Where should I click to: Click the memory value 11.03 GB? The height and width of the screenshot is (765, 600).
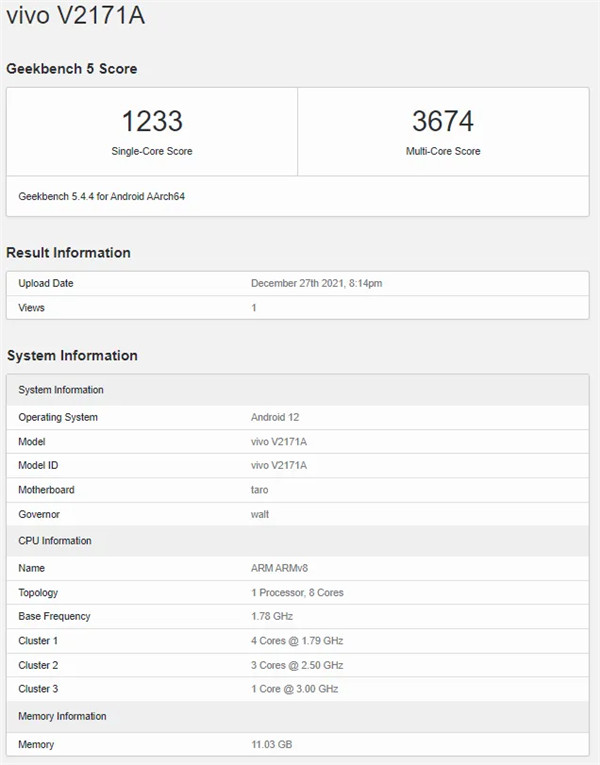coord(272,745)
